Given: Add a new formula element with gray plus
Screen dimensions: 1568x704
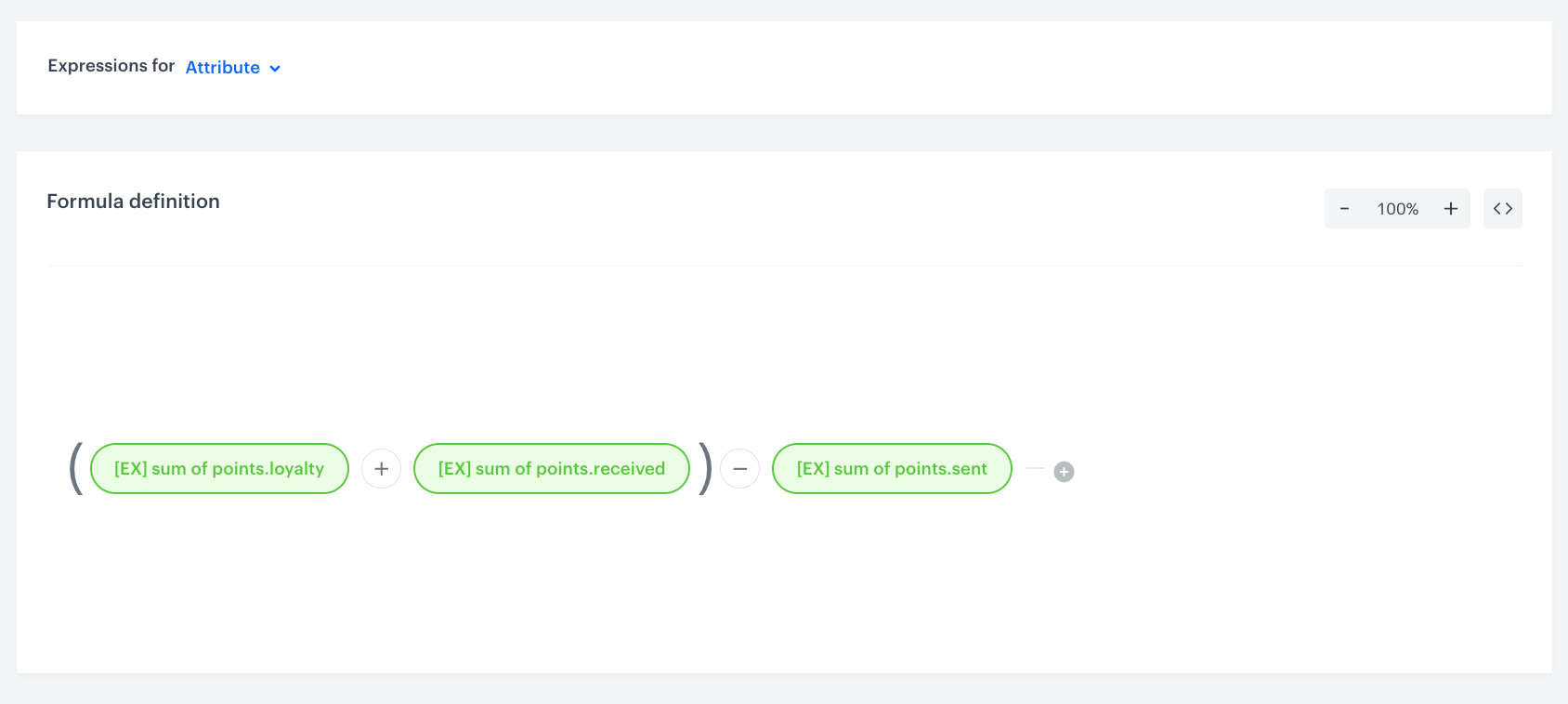Looking at the screenshot, I should pos(1064,472).
